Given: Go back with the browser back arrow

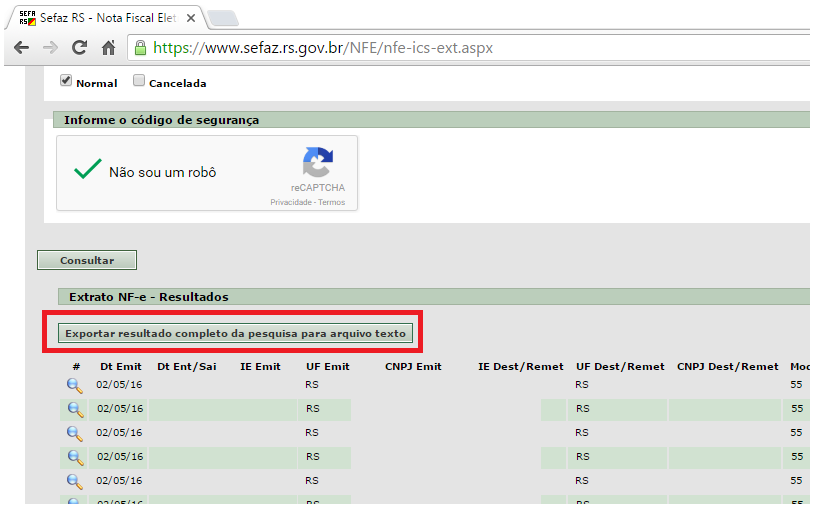Looking at the screenshot, I should [21, 48].
